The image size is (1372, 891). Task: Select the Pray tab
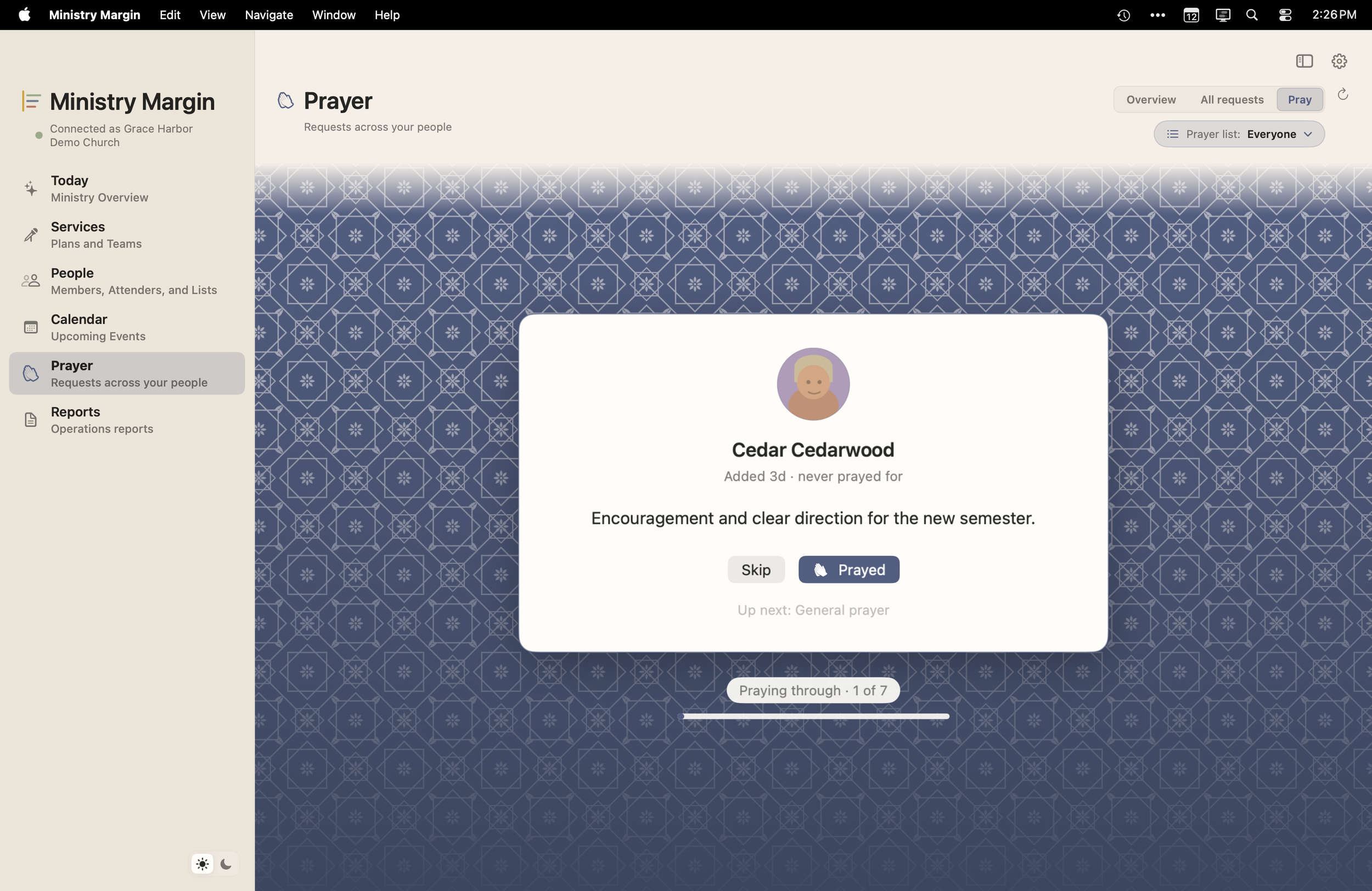[1300, 100]
